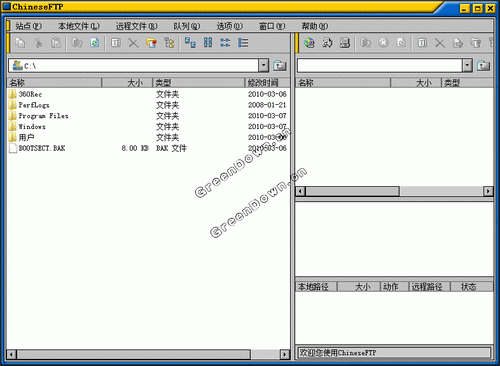500x366 pixels.
Task: Go up one folder in local pane
Action: [280, 66]
